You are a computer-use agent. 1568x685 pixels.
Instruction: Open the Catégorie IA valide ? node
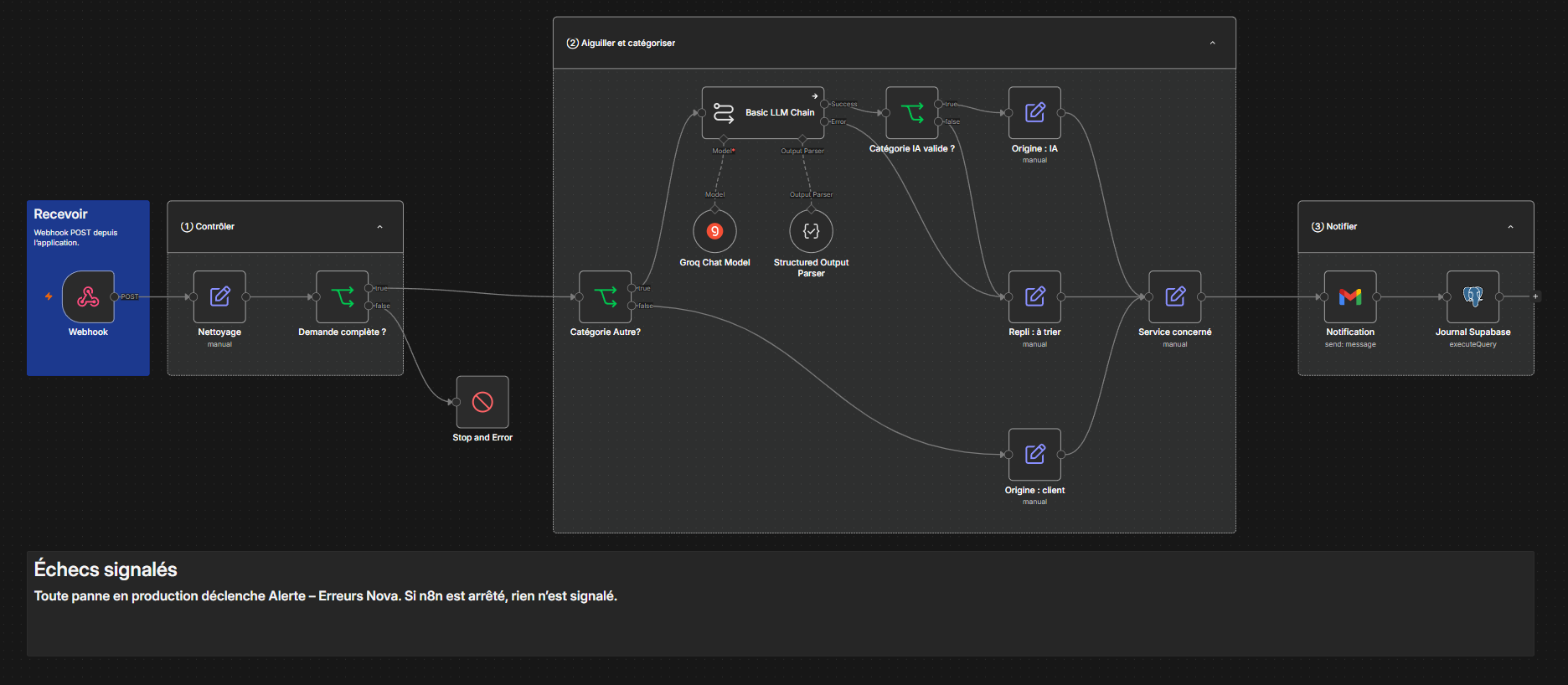coord(912,112)
